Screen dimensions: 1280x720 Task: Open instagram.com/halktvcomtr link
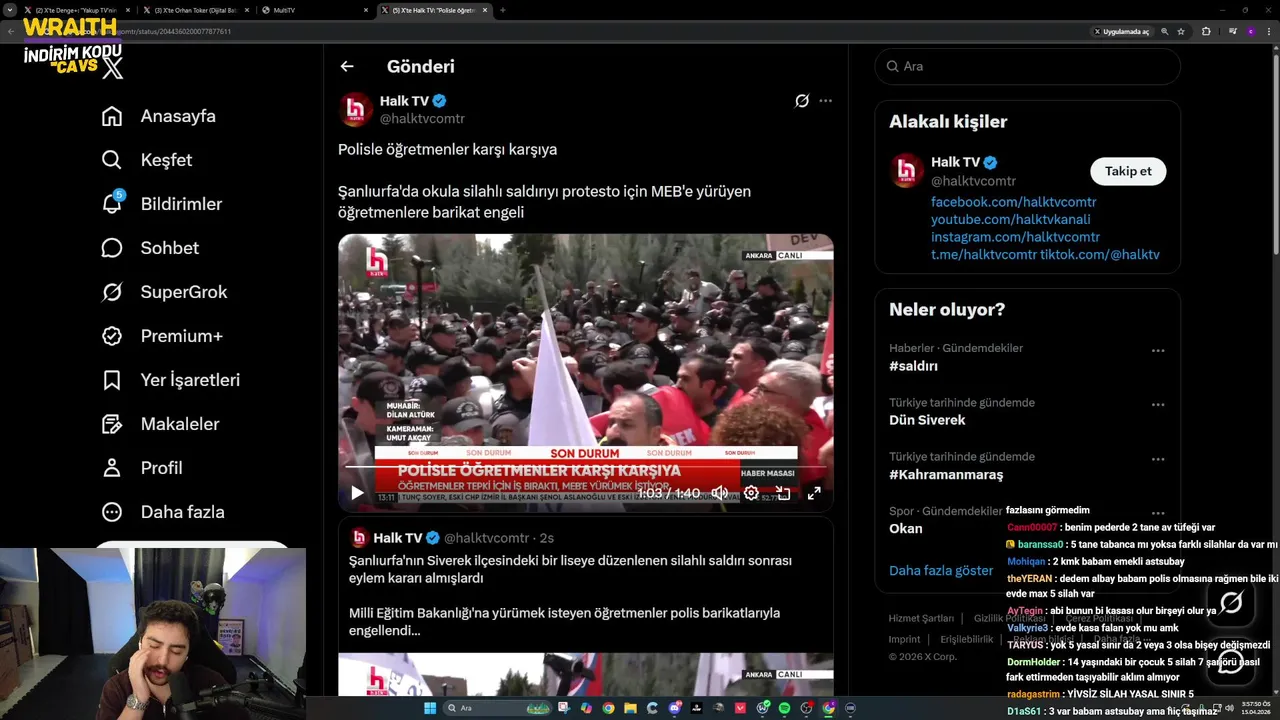(x=1015, y=237)
